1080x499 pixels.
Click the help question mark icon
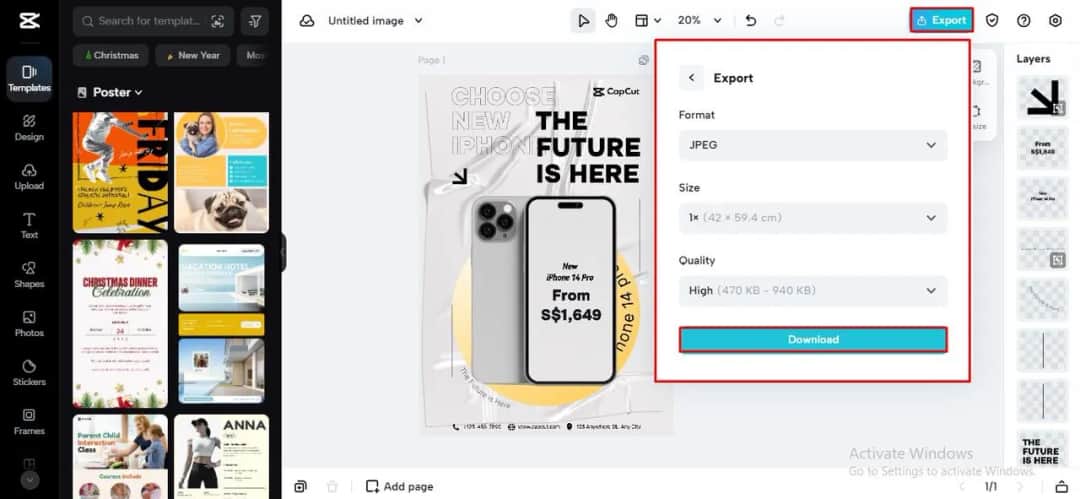(x=1023, y=20)
